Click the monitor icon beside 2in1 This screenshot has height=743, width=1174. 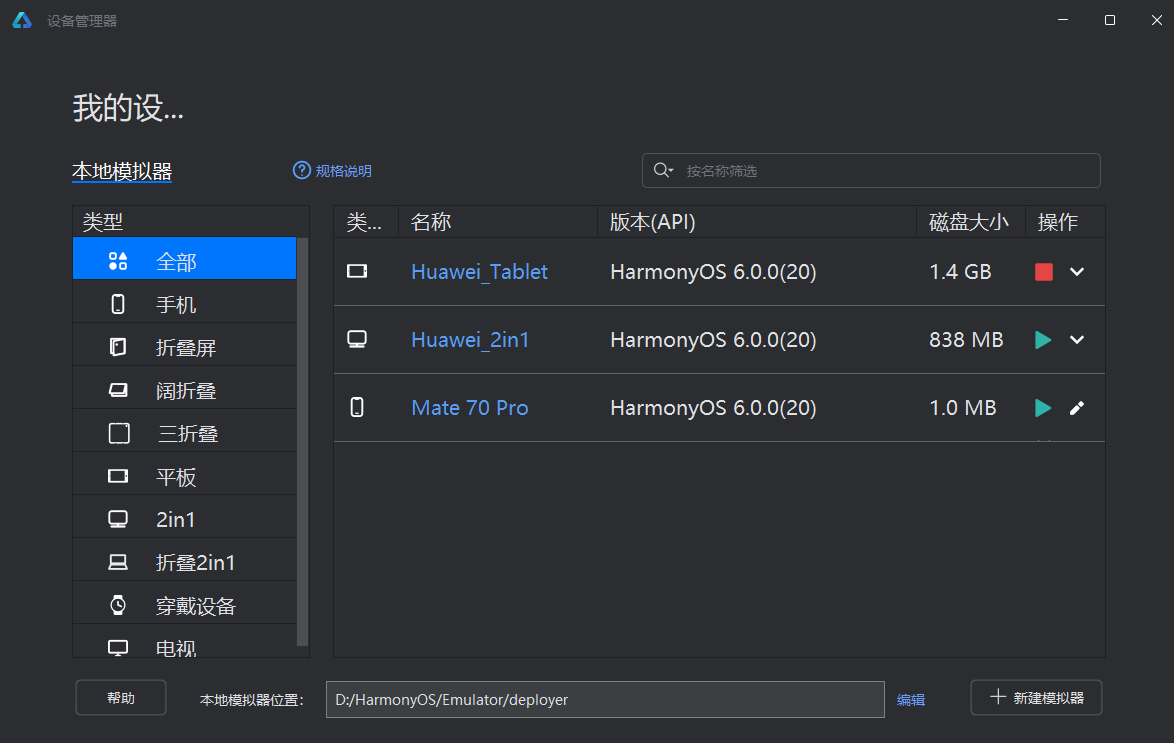pos(118,519)
